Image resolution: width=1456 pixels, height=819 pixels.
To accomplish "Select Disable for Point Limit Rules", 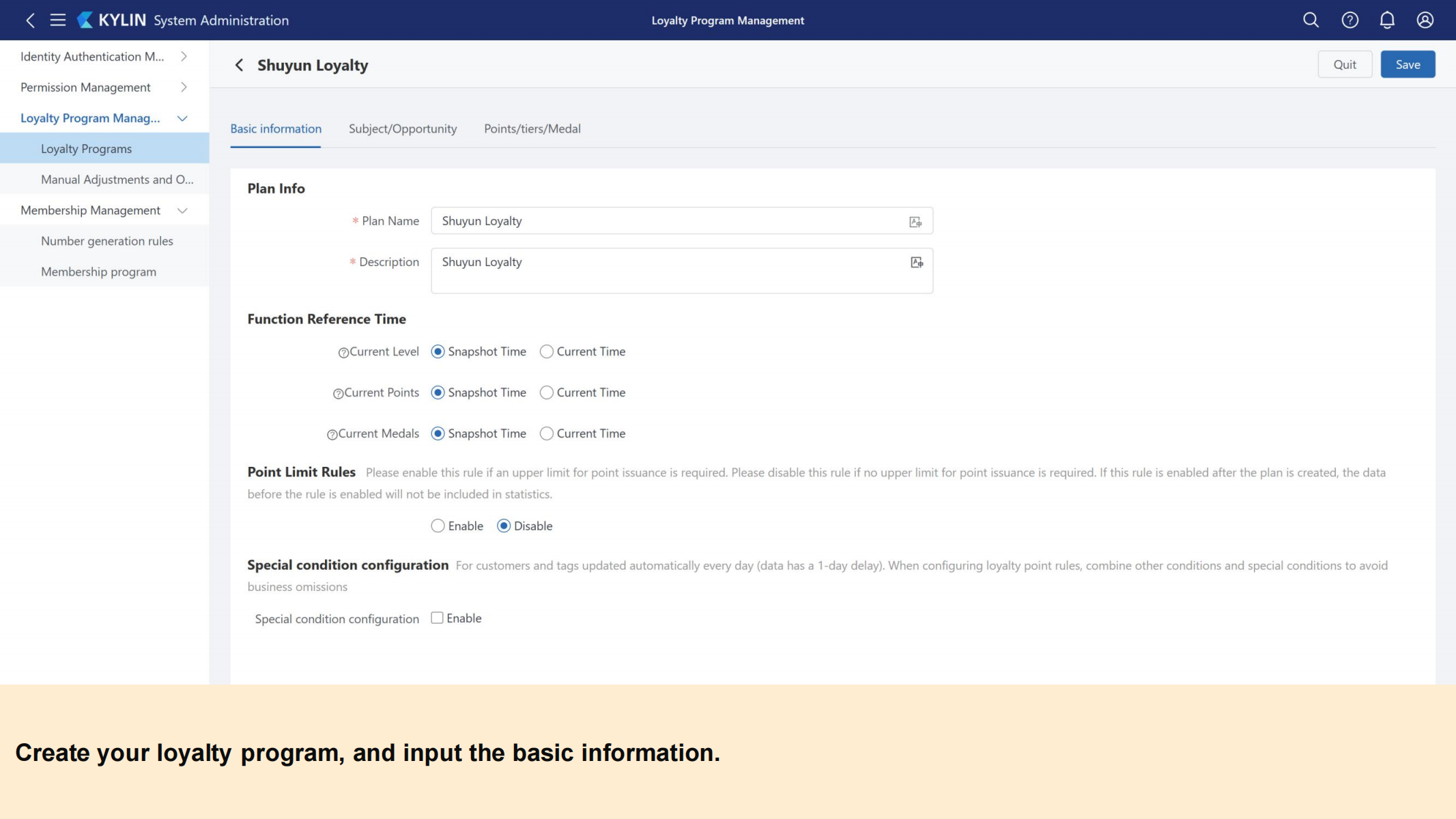I will coord(504,526).
